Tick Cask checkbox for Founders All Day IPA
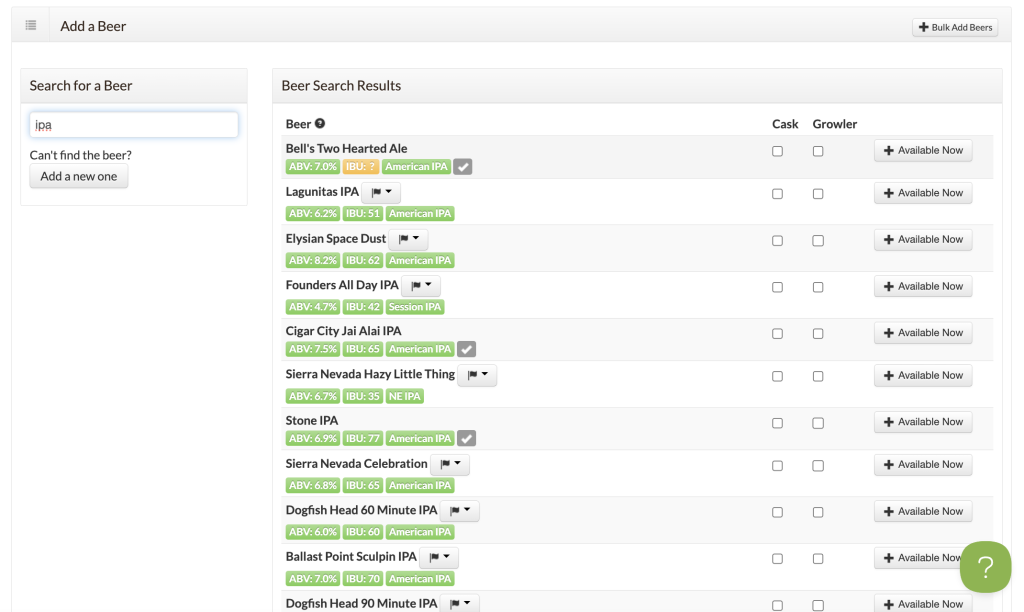Viewport: 1024px width, 612px height. click(777, 287)
